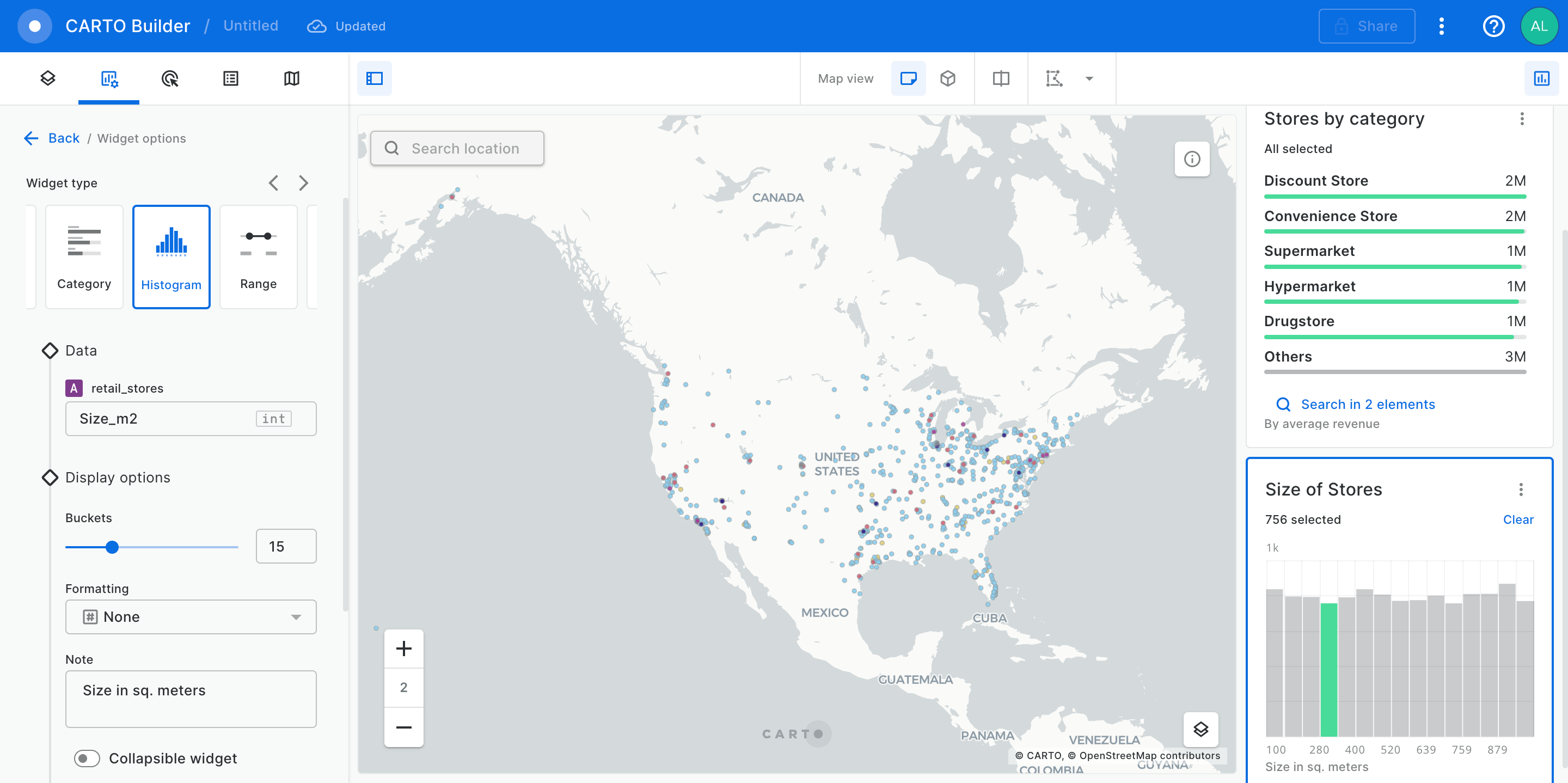1568x783 pixels.
Task: Switch to 3D map view
Action: point(947,78)
